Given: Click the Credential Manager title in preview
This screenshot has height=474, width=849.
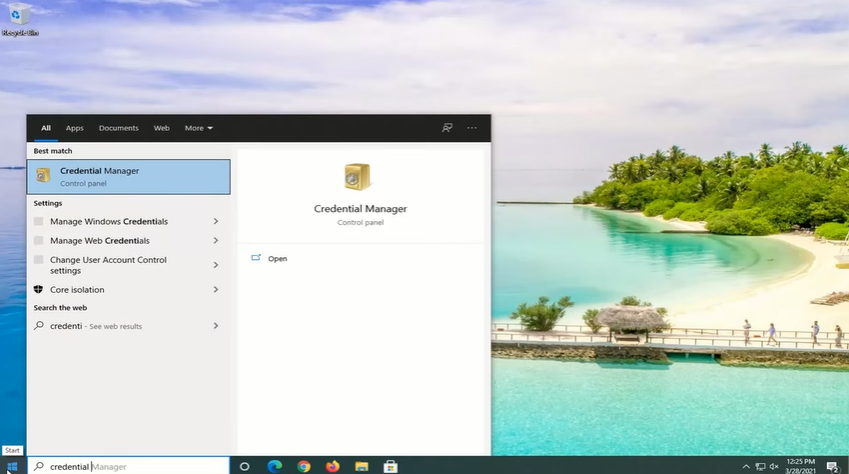Looking at the screenshot, I should (x=360, y=209).
